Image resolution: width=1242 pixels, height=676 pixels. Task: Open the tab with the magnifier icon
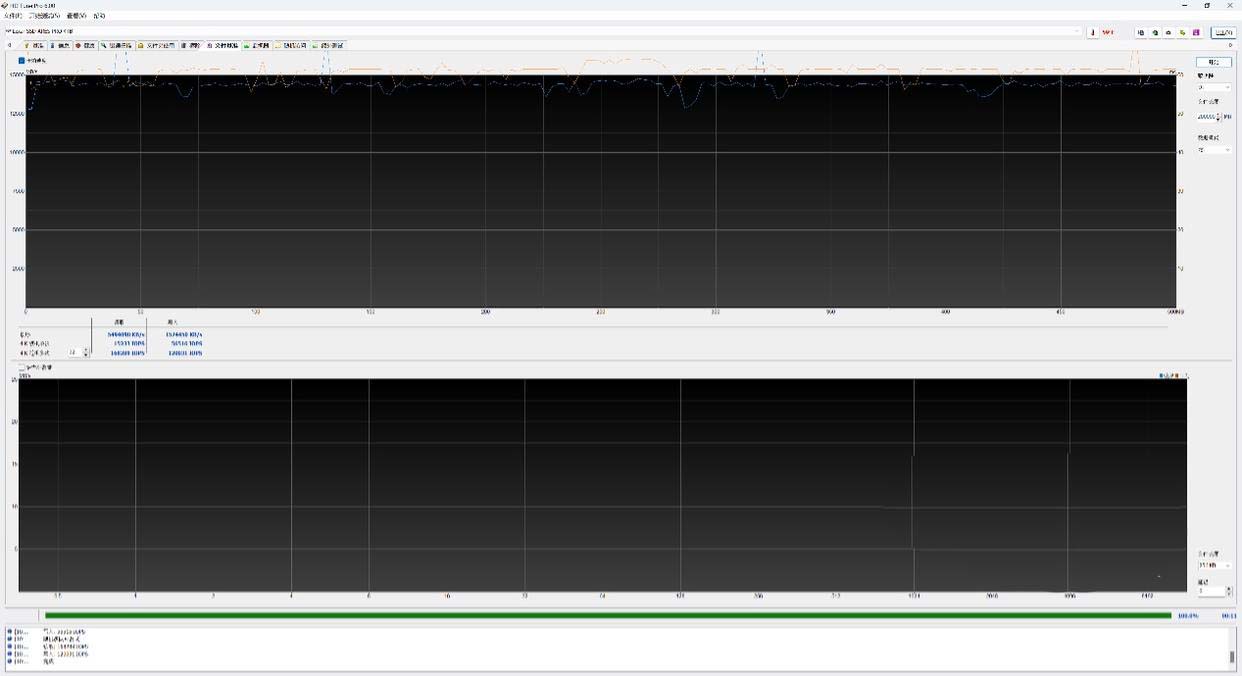[115, 45]
